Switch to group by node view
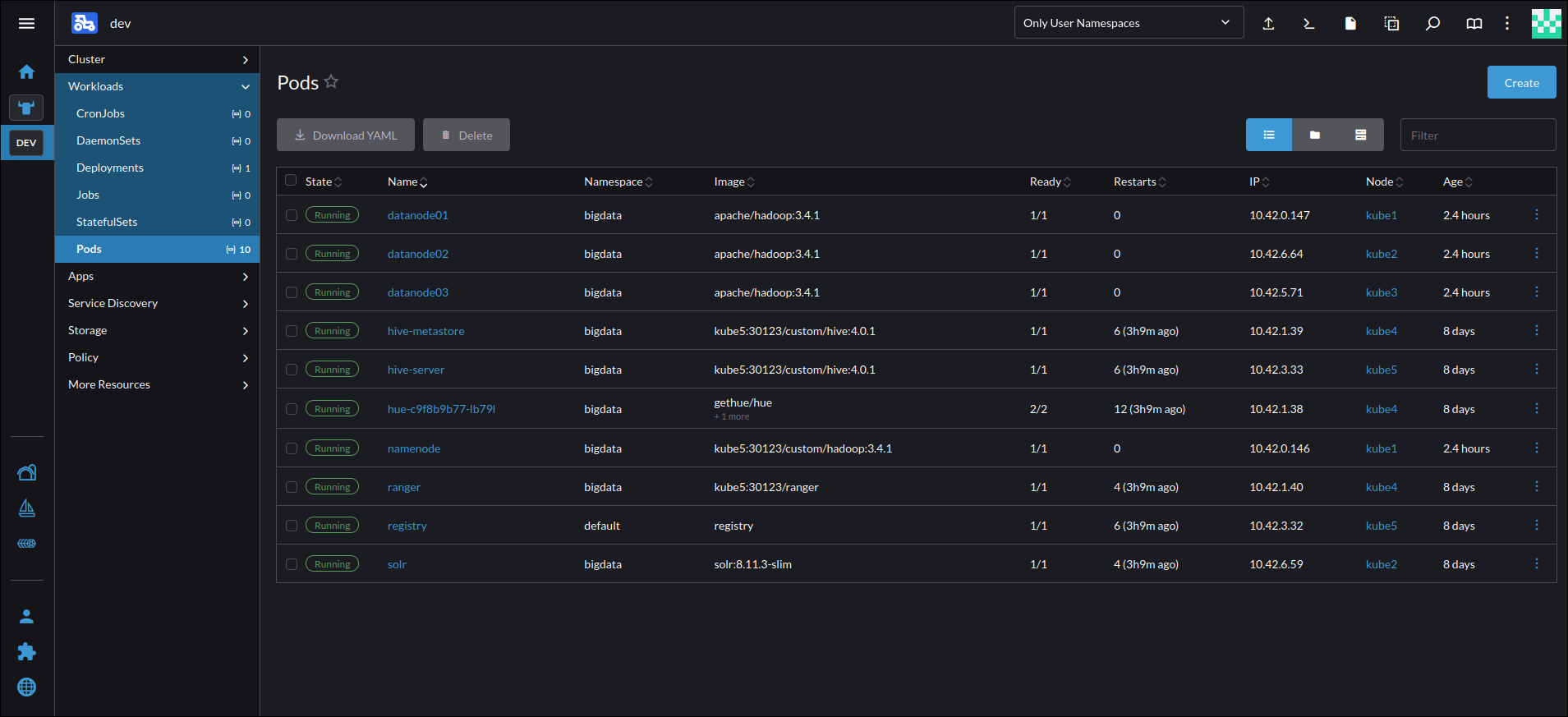Screen dimensions: 1568x717 click(x=1361, y=135)
